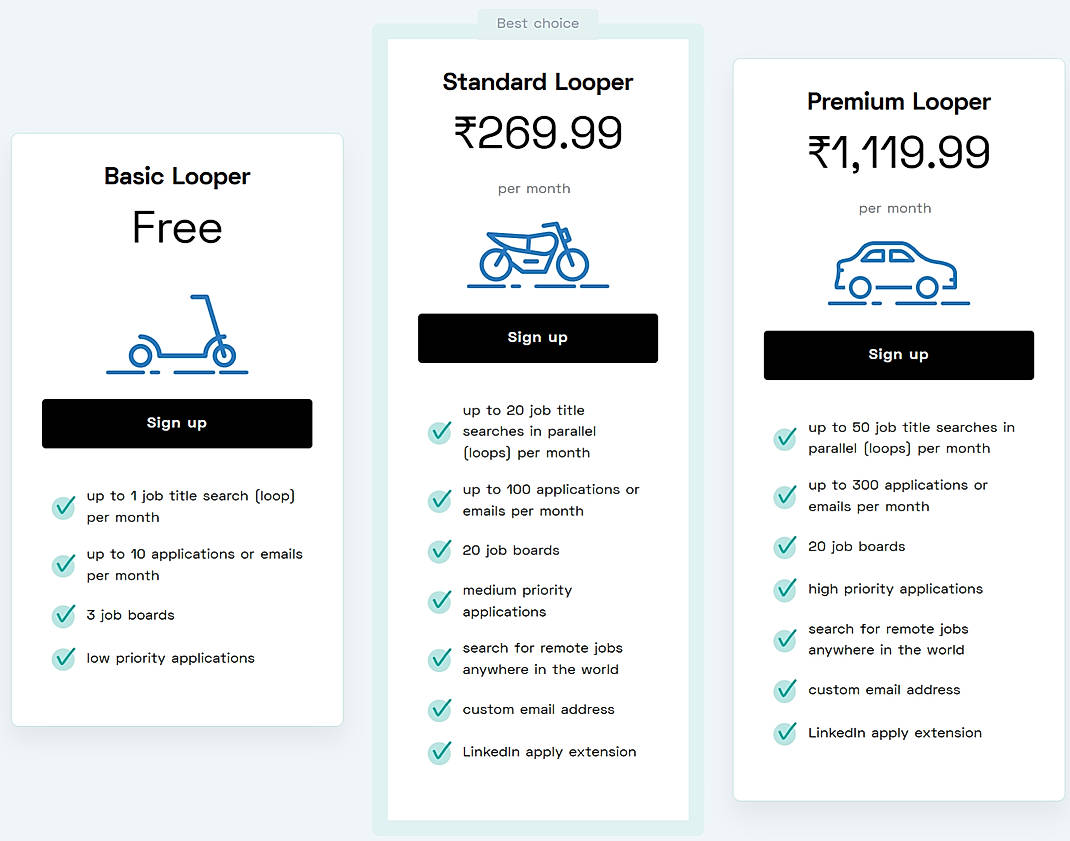Image resolution: width=1070 pixels, height=841 pixels.
Task: Click the checkmark beside LinkedIn apply extension on Premium
Action: [785, 733]
